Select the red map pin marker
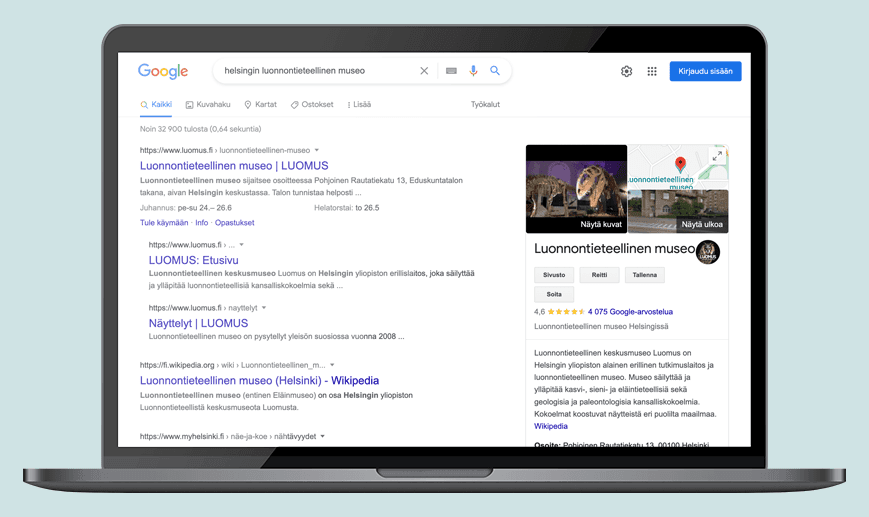The image size is (869, 517). coord(680,164)
